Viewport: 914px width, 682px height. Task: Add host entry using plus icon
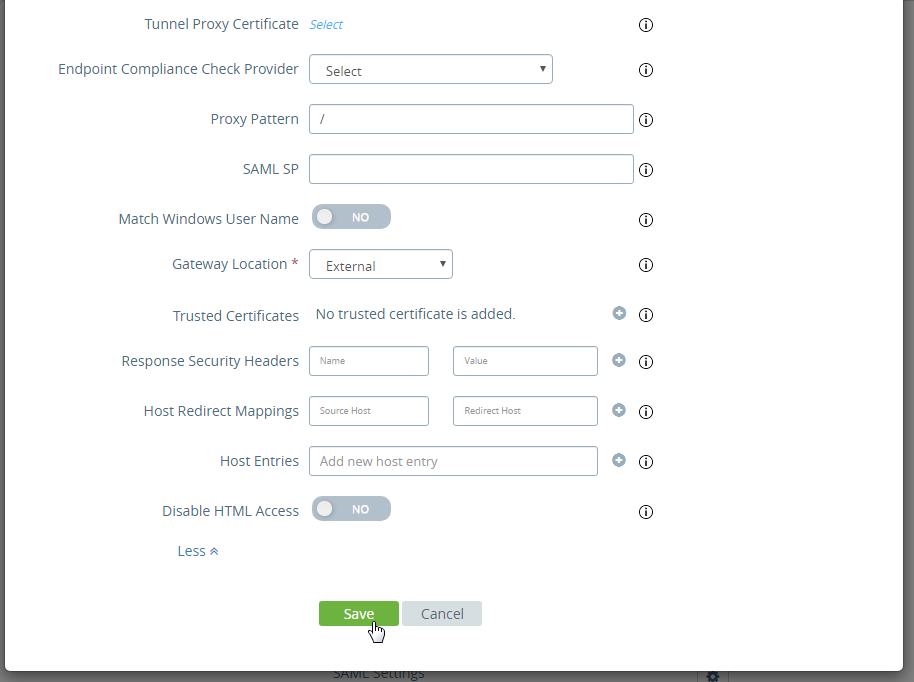pos(619,460)
